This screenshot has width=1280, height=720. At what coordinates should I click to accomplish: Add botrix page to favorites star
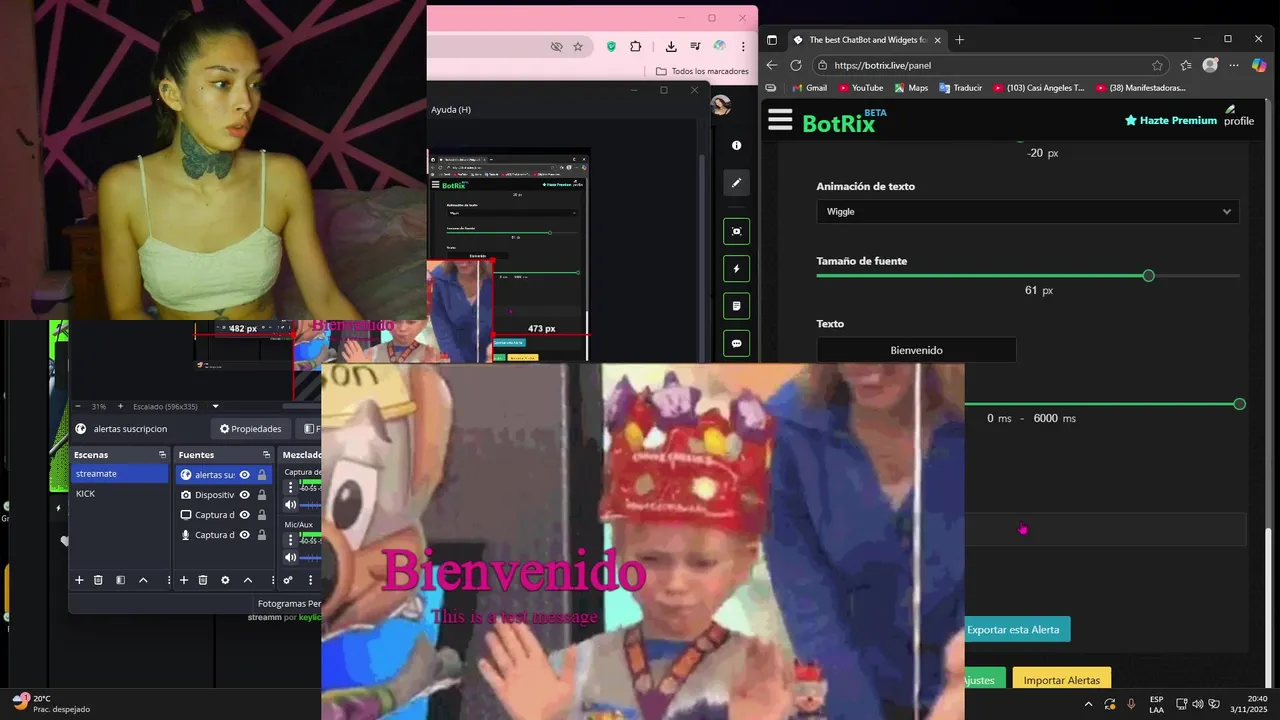point(1157,65)
